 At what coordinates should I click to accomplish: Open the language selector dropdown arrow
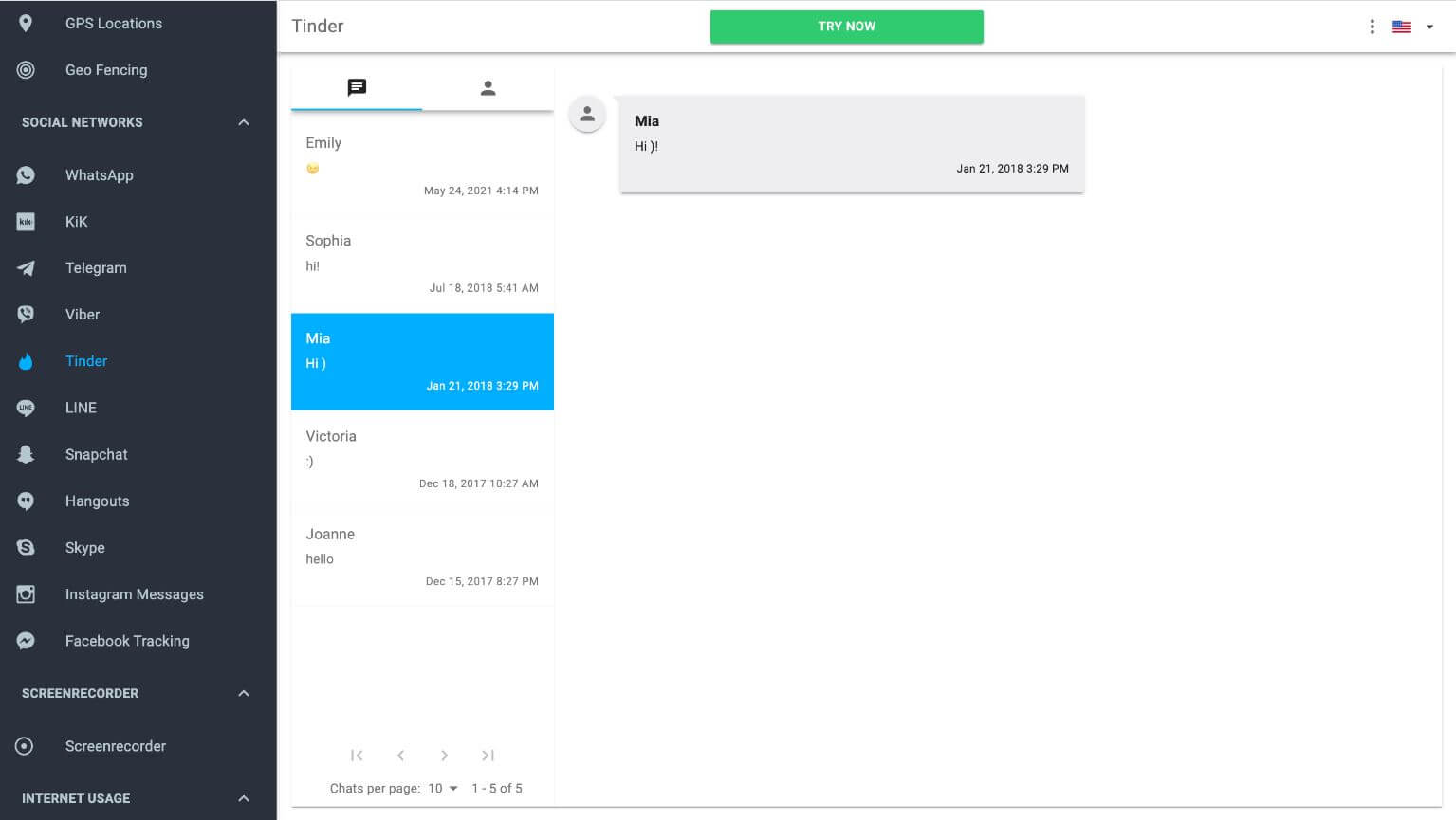tap(1429, 27)
